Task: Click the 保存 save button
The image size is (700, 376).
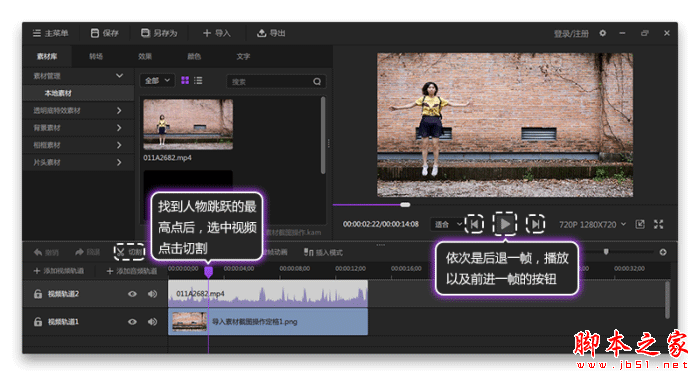Action: click(x=104, y=33)
